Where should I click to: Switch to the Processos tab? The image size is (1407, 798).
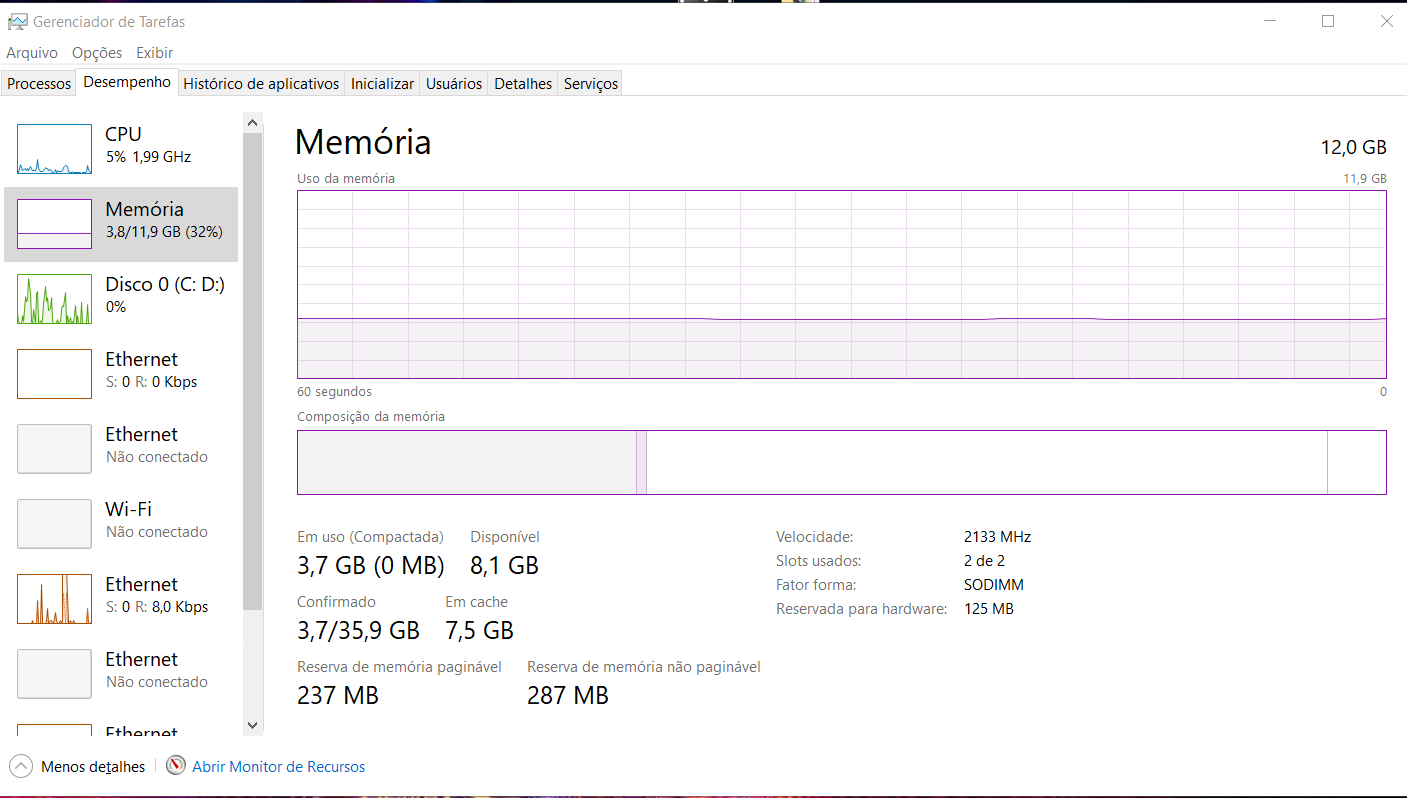click(x=39, y=84)
